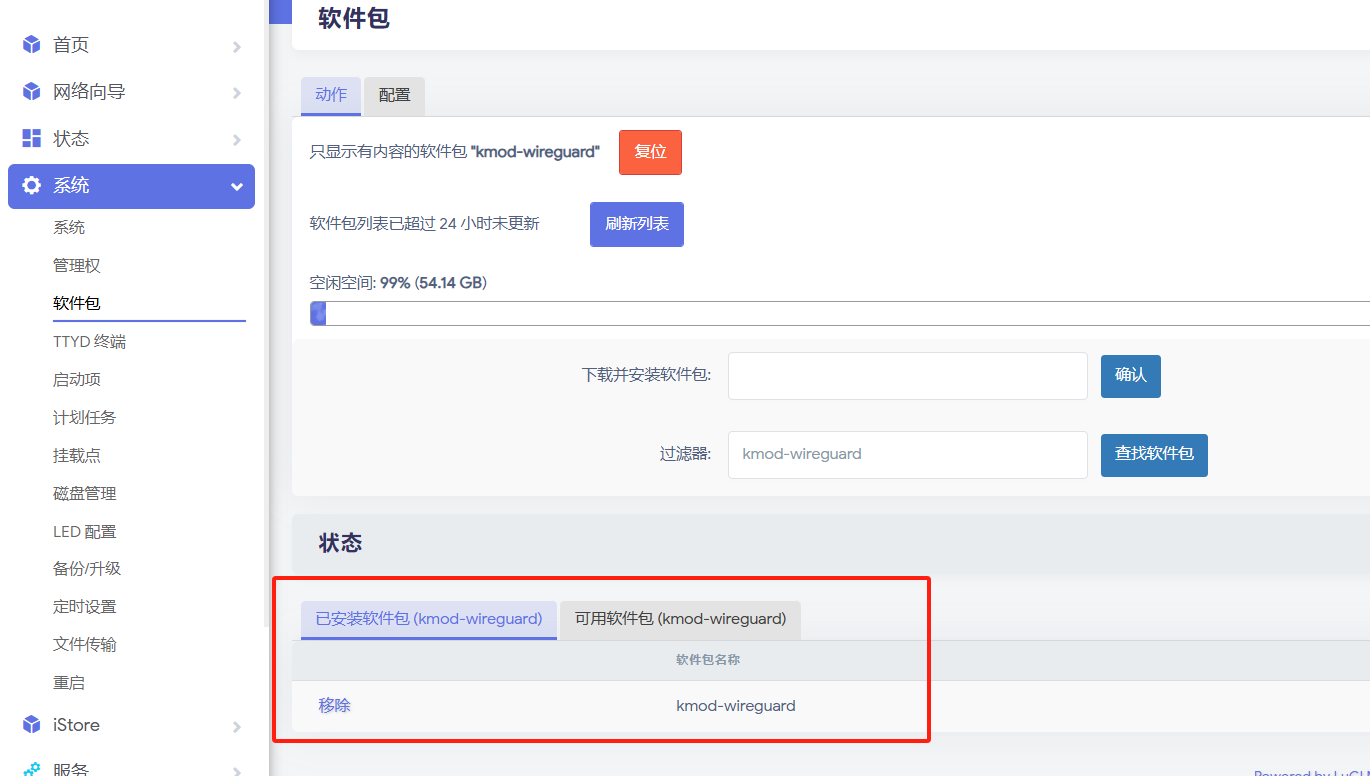Collapse the 系统 menu chevron

coord(237,187)
